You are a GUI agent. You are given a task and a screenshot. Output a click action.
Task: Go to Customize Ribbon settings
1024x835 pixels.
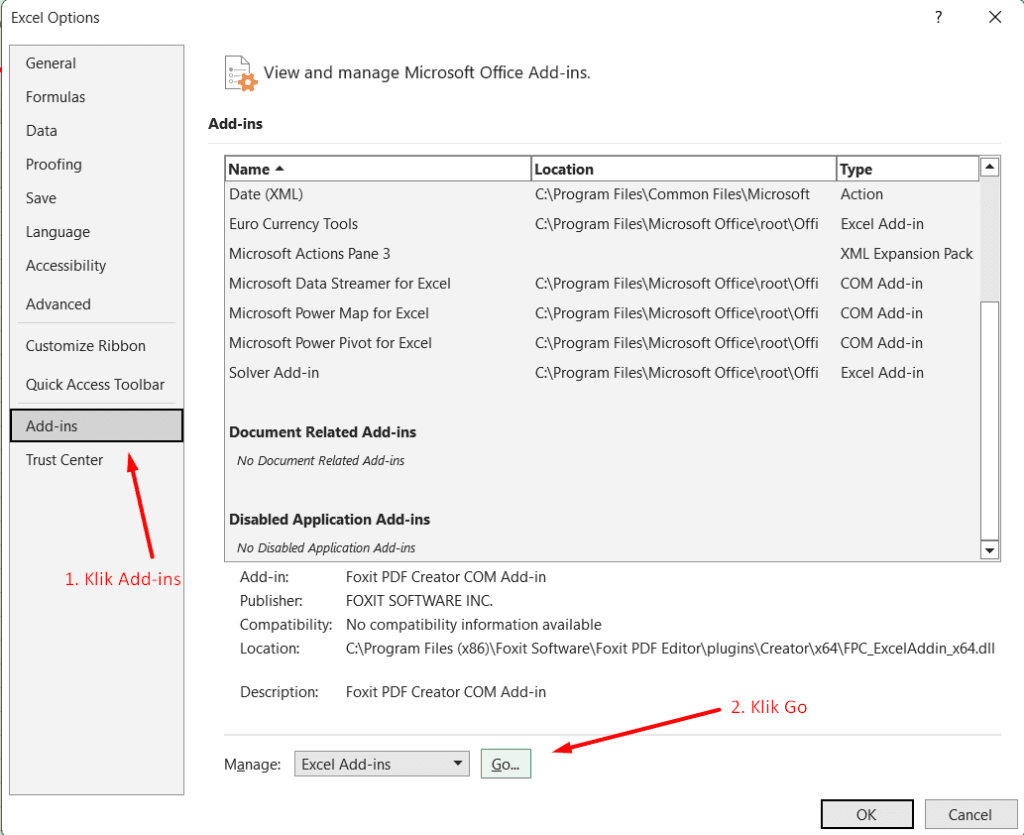86,346
